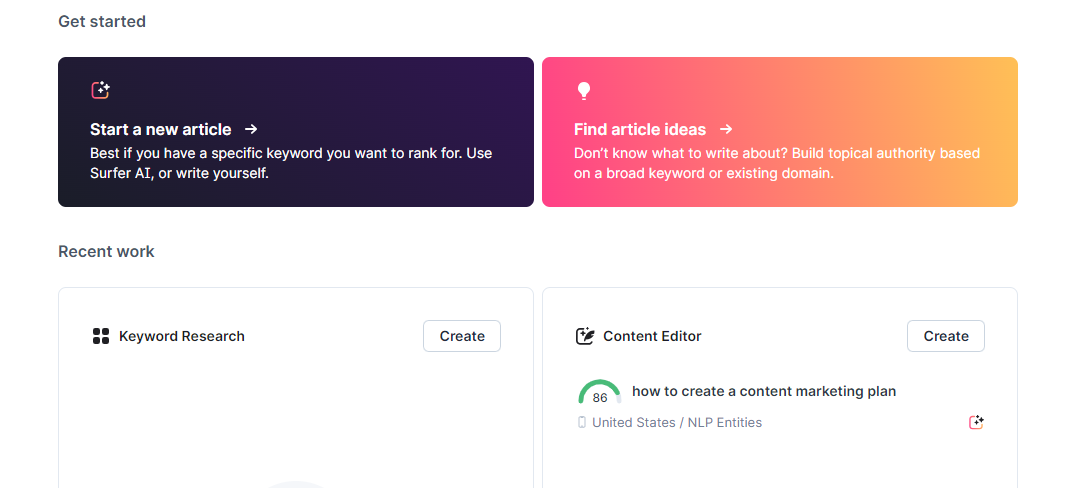Click the arrow beside Start a new article
The width and height of the screenshot is (1072, 488).
pyautogui.click(x=251, y=129)
